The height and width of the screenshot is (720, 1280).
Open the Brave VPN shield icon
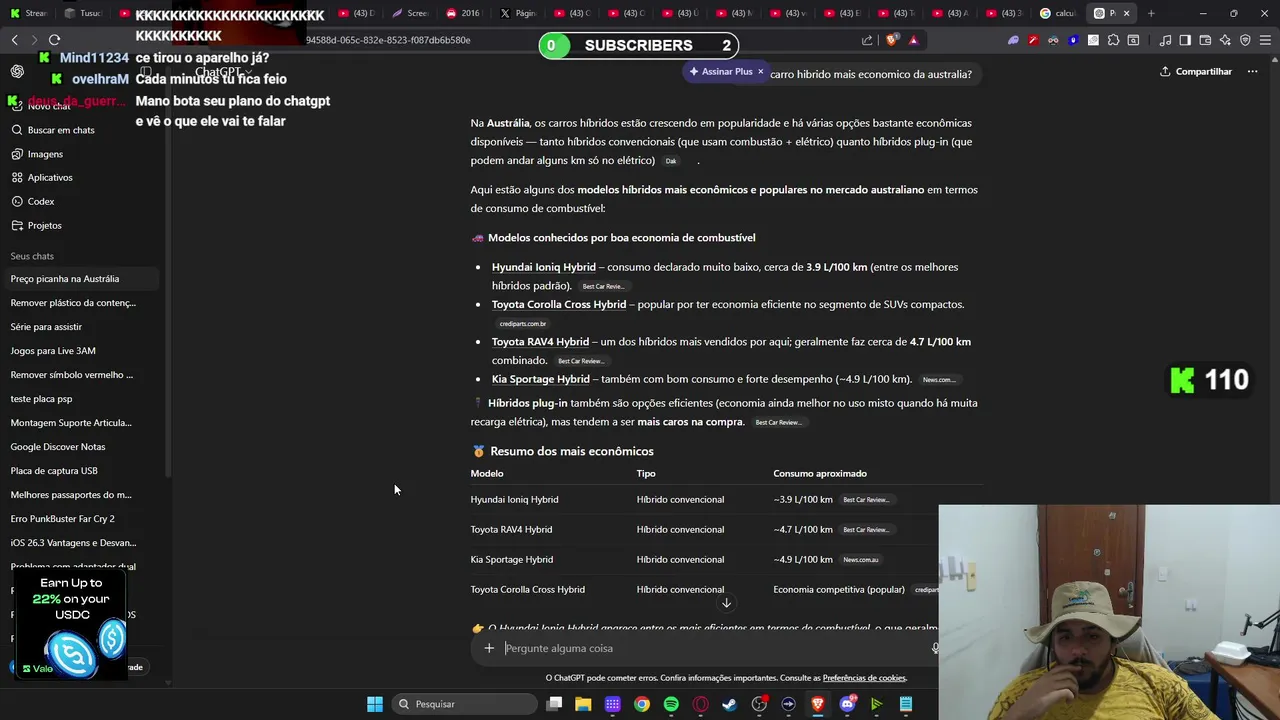click(1245, 40)
